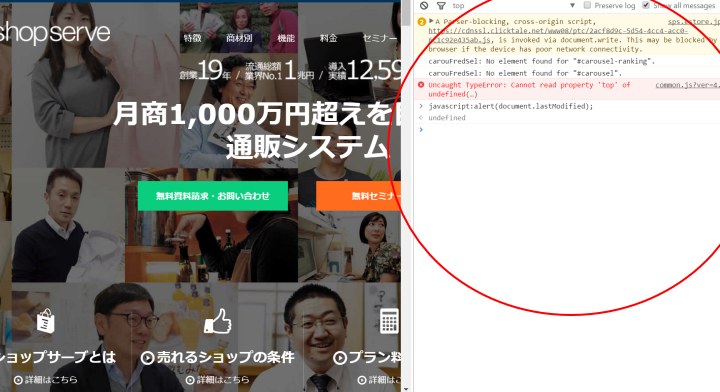Image resolution: width=720 pixels, height=392 pixels.
Task: Click 詳細はこちら under ショップサーブとは
Action: coord(45,380)
